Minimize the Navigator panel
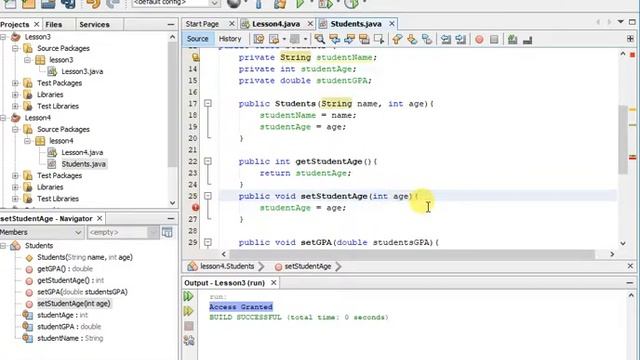The height and width of the screenshot is (360, 640). [171, 218]
